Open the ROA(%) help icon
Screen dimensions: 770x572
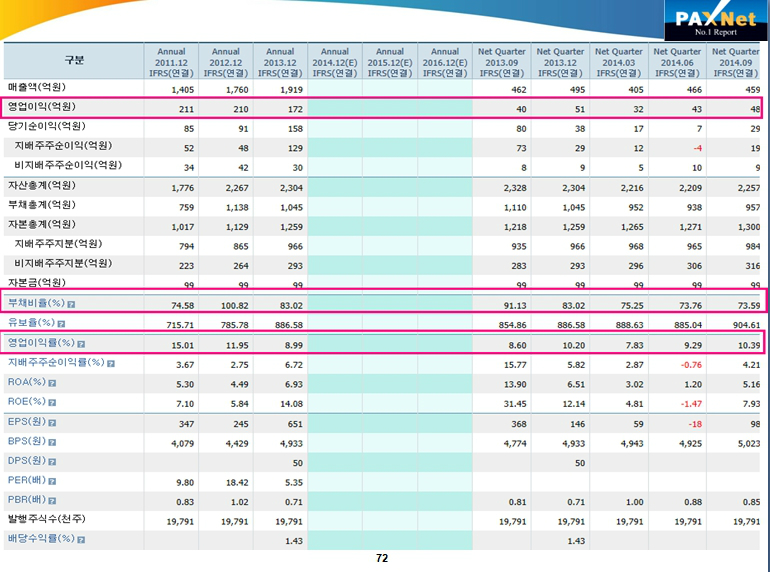click(52, 383)
